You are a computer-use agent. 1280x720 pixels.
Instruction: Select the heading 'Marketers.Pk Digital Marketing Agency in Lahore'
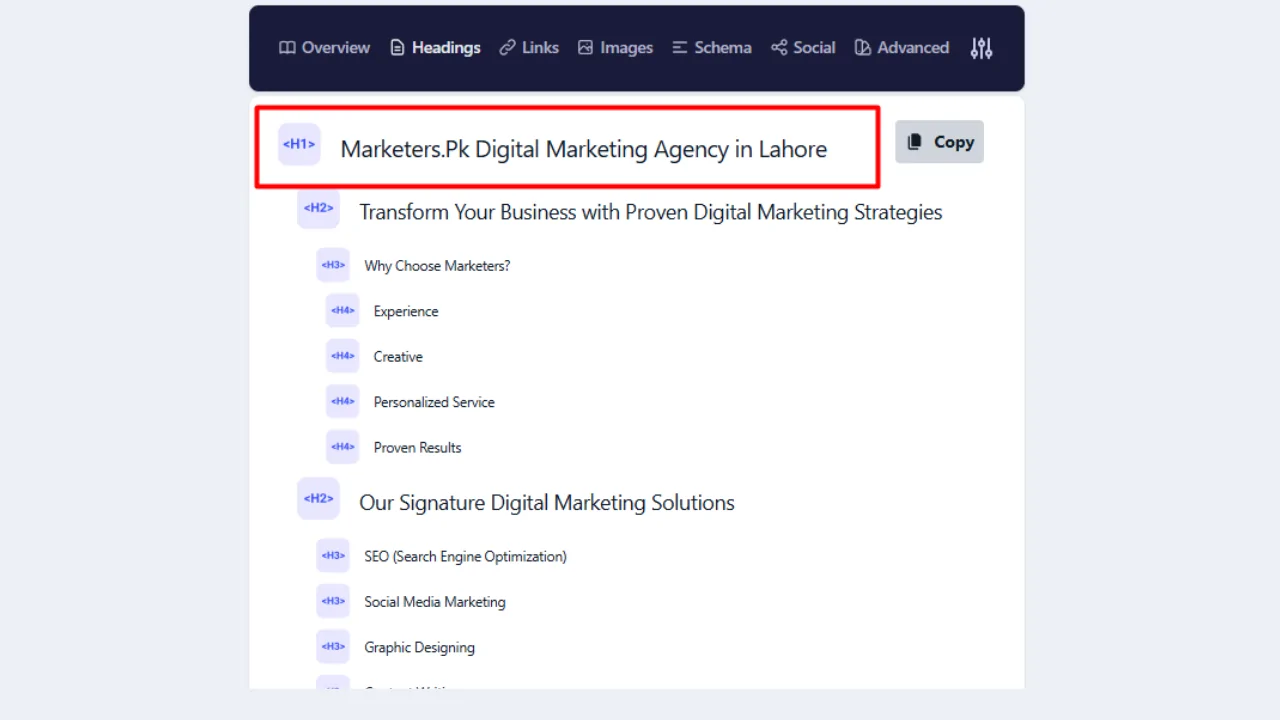(584, 149)
